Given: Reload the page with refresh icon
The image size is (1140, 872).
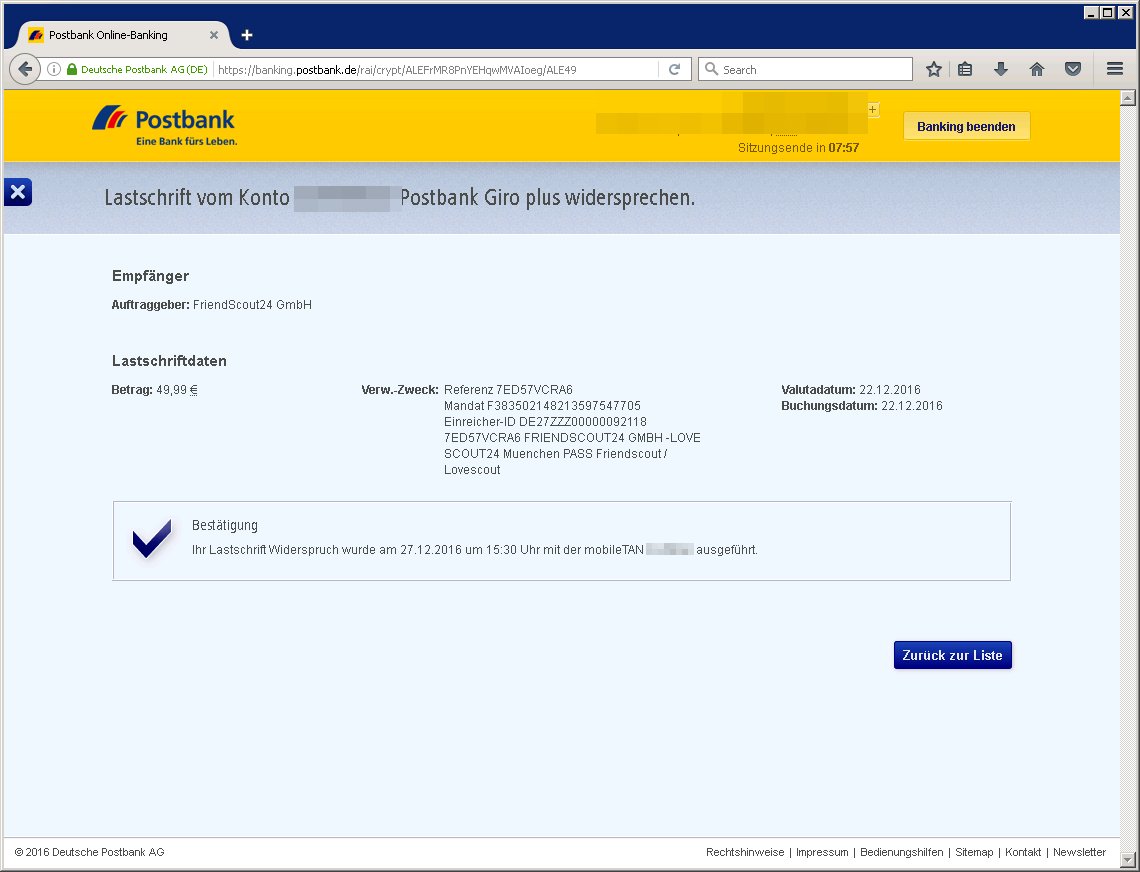Looking at the screenshot, I should click(675, 69).
